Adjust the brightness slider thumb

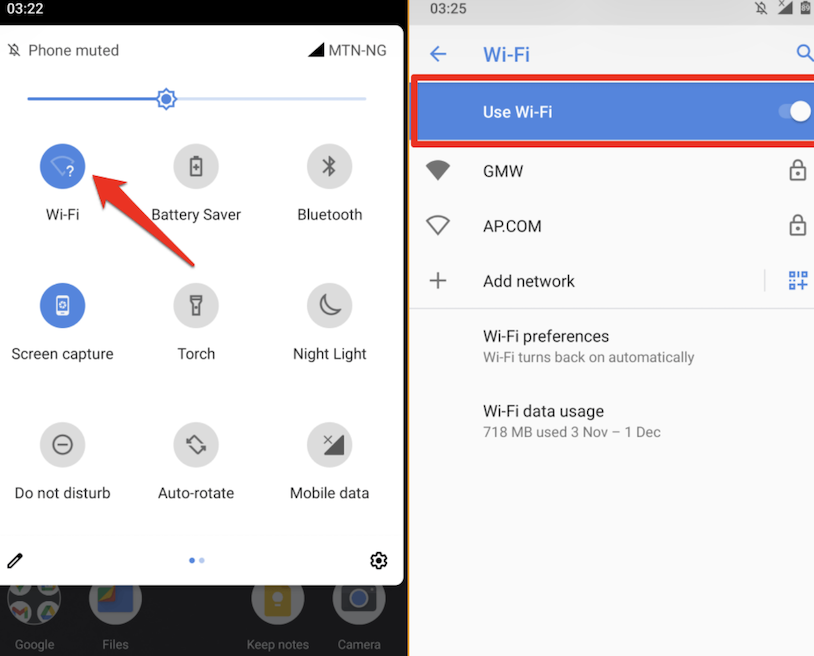point(166,99)
